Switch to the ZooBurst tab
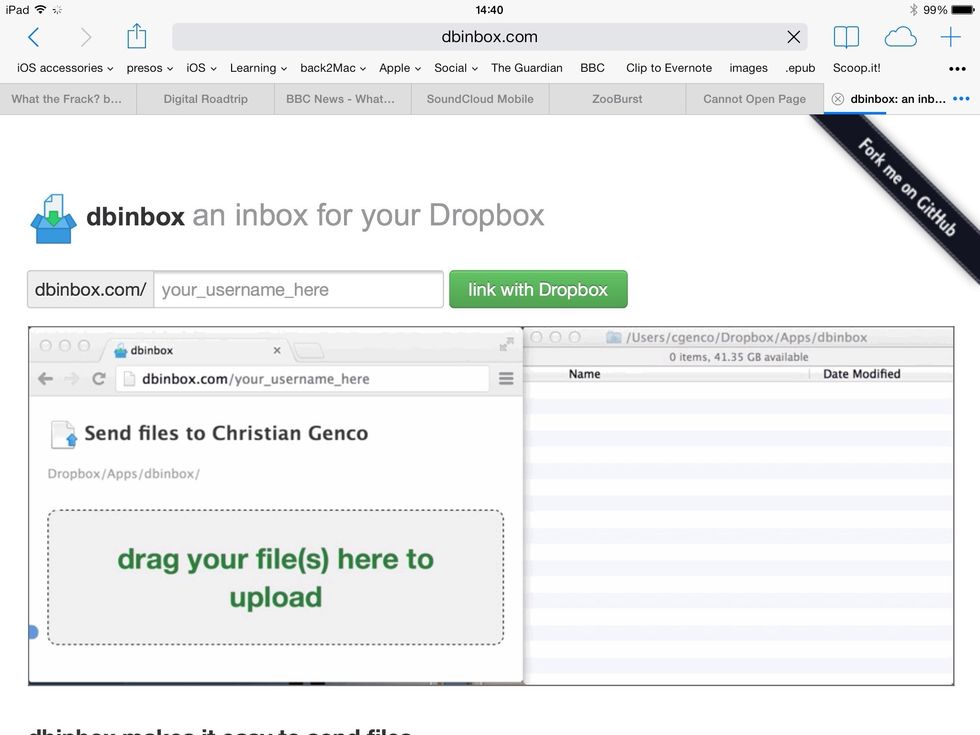The image size is (980, 735). (x=616, y=99)
